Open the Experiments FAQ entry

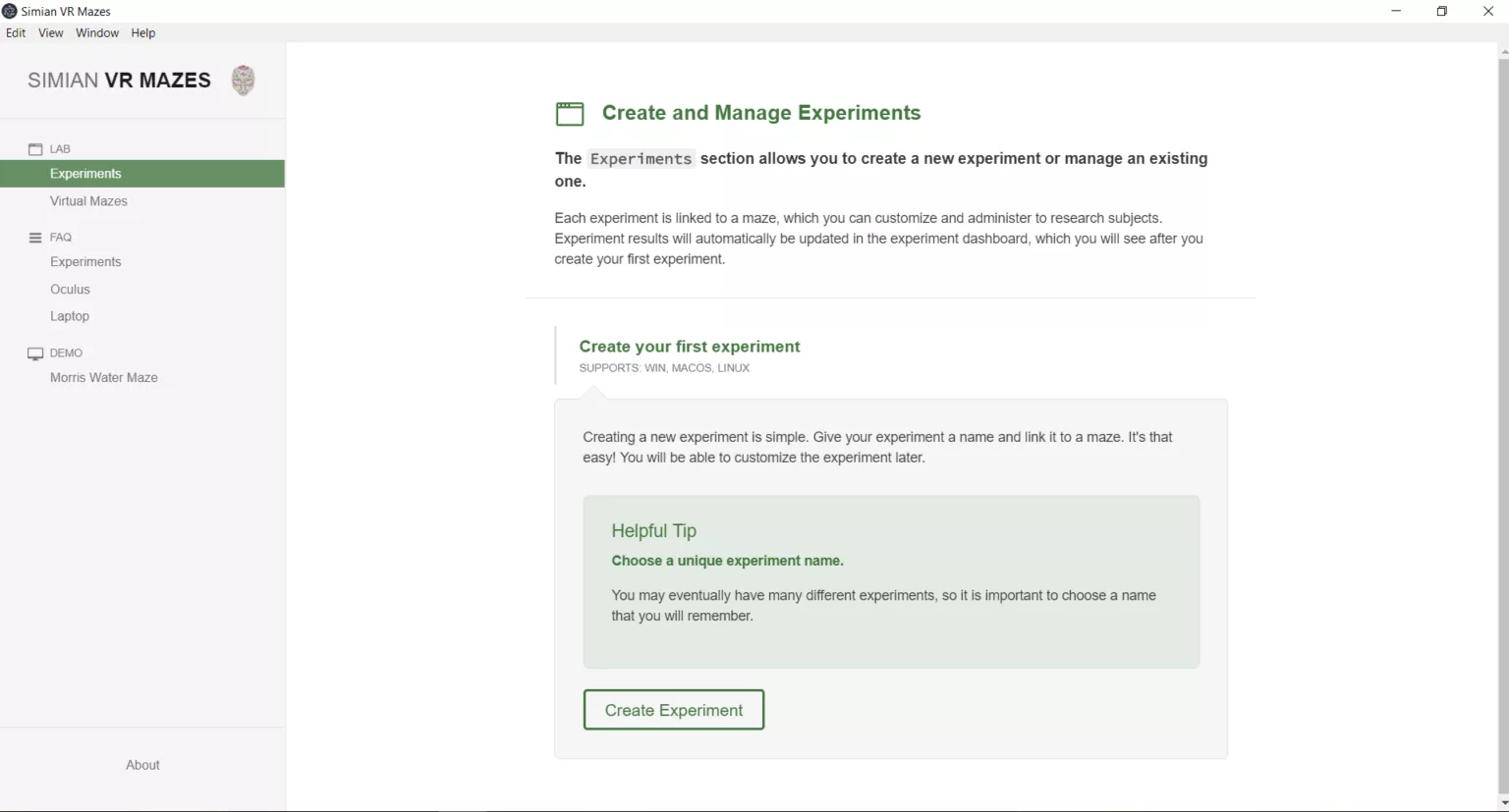point(85,262)
